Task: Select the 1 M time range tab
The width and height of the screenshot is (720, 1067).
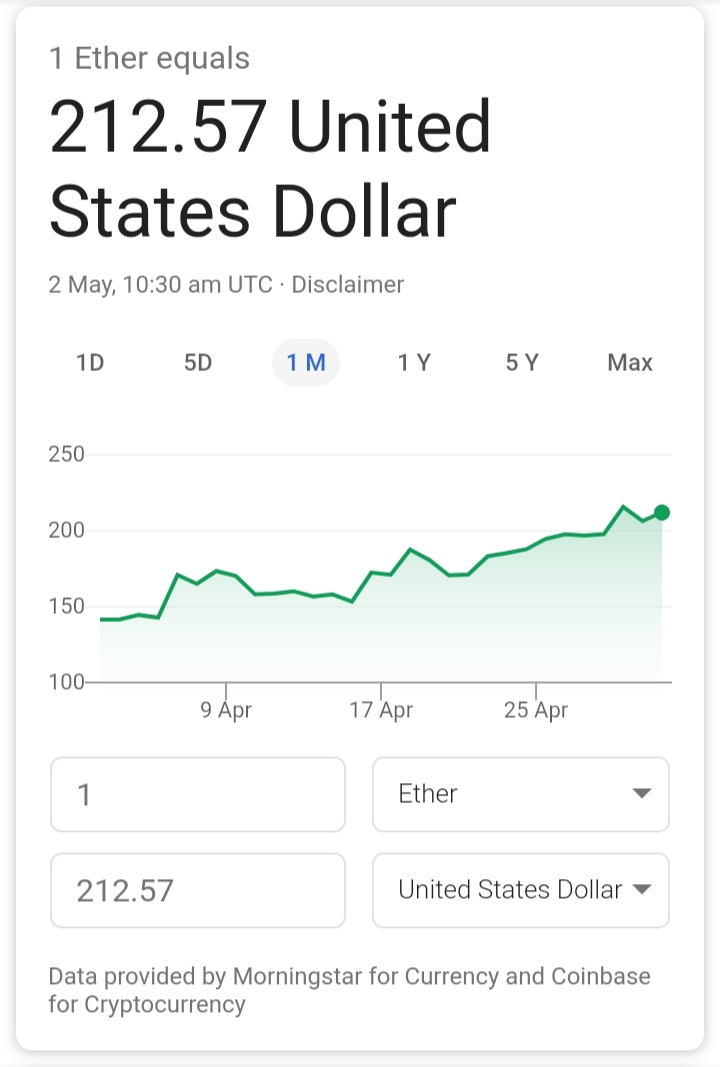Action: tap(306, 363)
